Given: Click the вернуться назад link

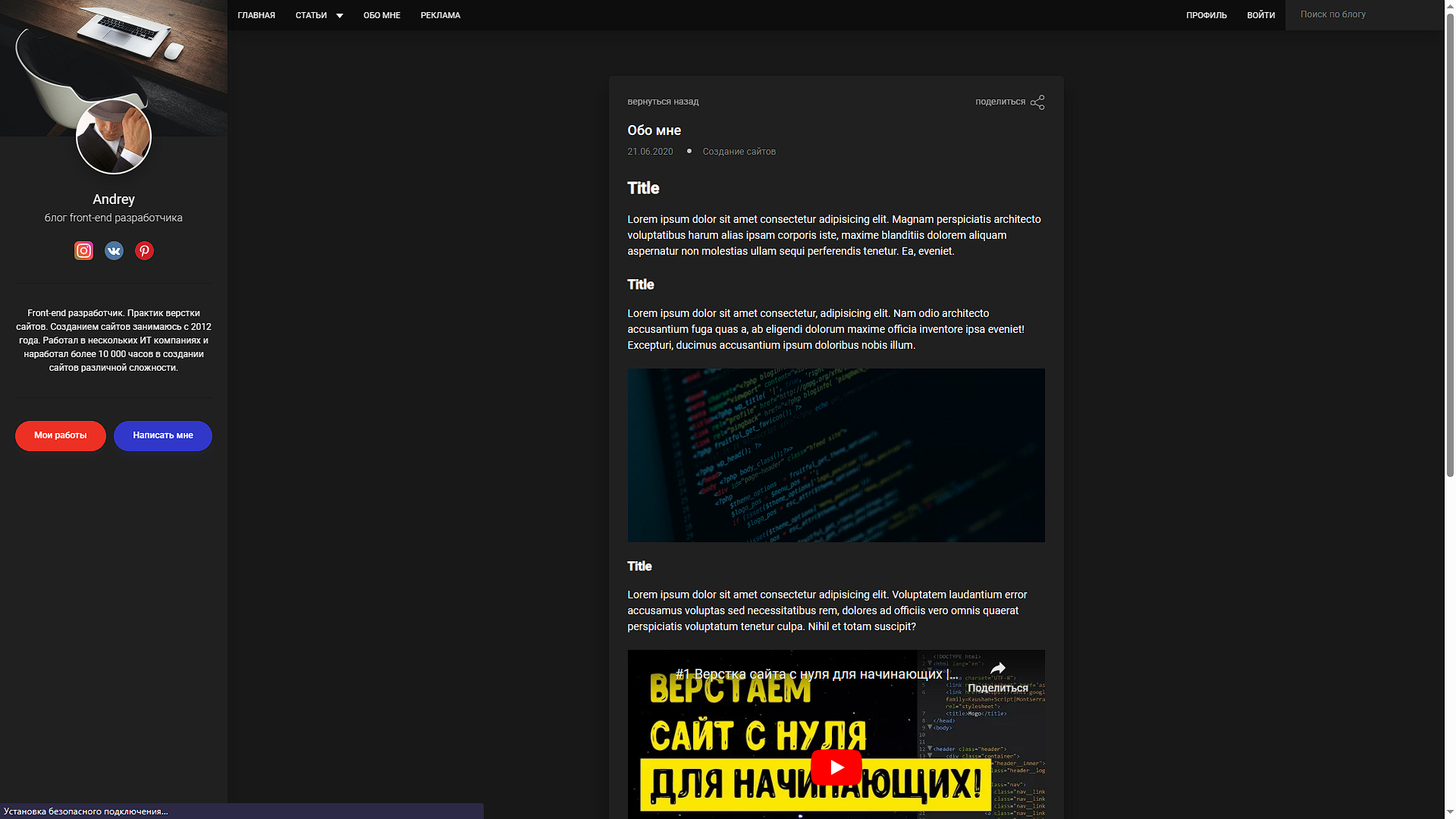Looking at the screenshot, I should point(663,102).
